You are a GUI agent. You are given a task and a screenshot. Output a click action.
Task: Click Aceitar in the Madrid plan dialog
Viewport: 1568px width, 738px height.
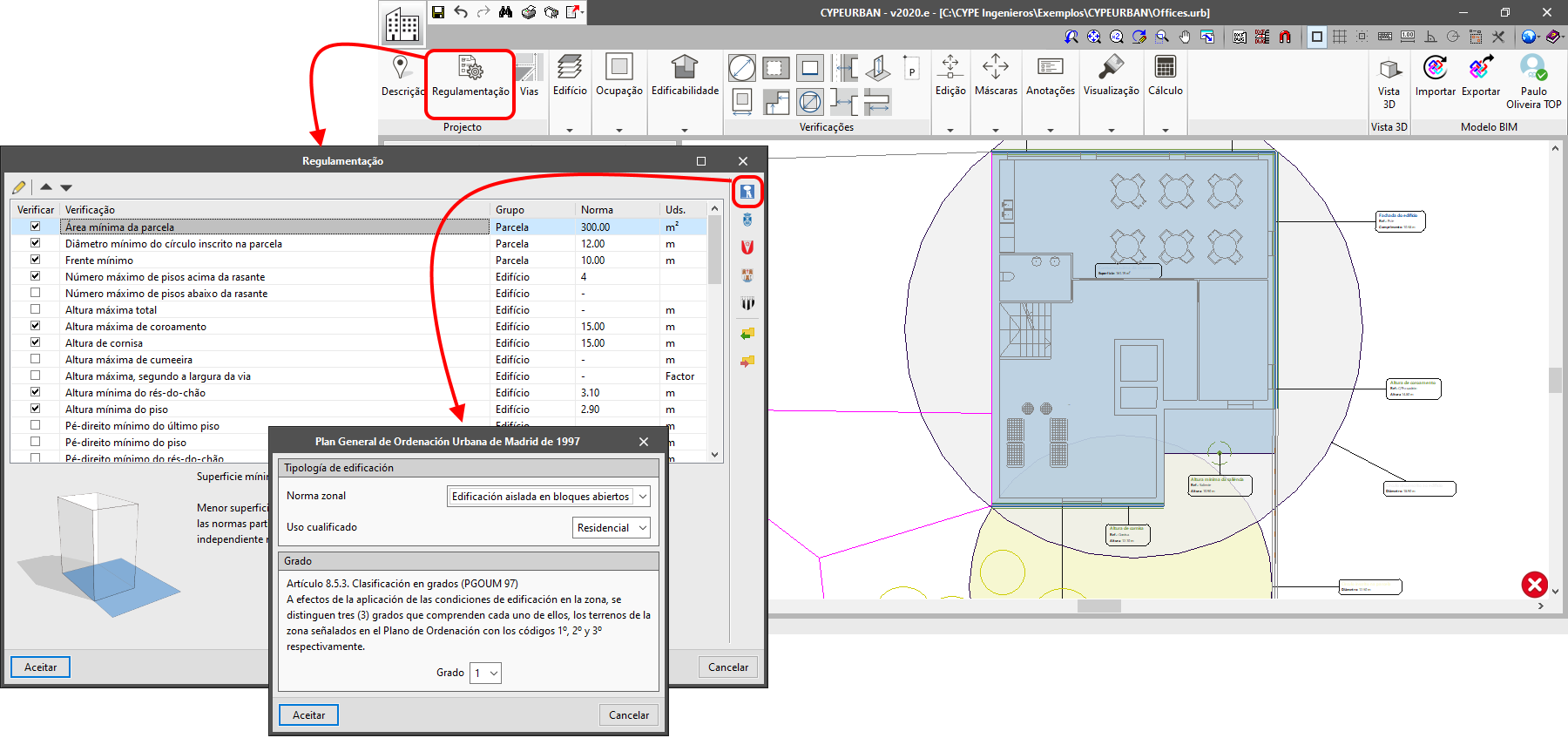click(x=309, y=715)
